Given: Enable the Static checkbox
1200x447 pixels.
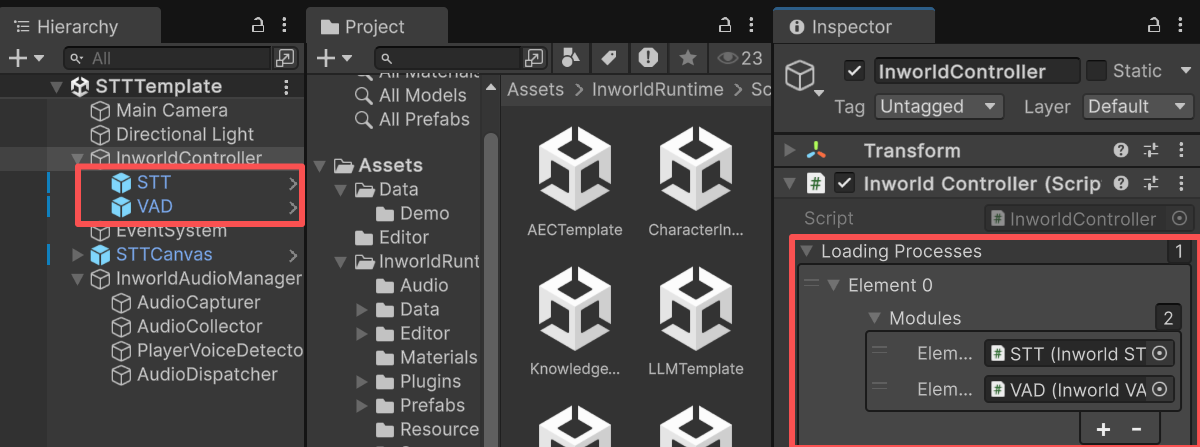Looking at the screenshot, I should pos(1097,71).
